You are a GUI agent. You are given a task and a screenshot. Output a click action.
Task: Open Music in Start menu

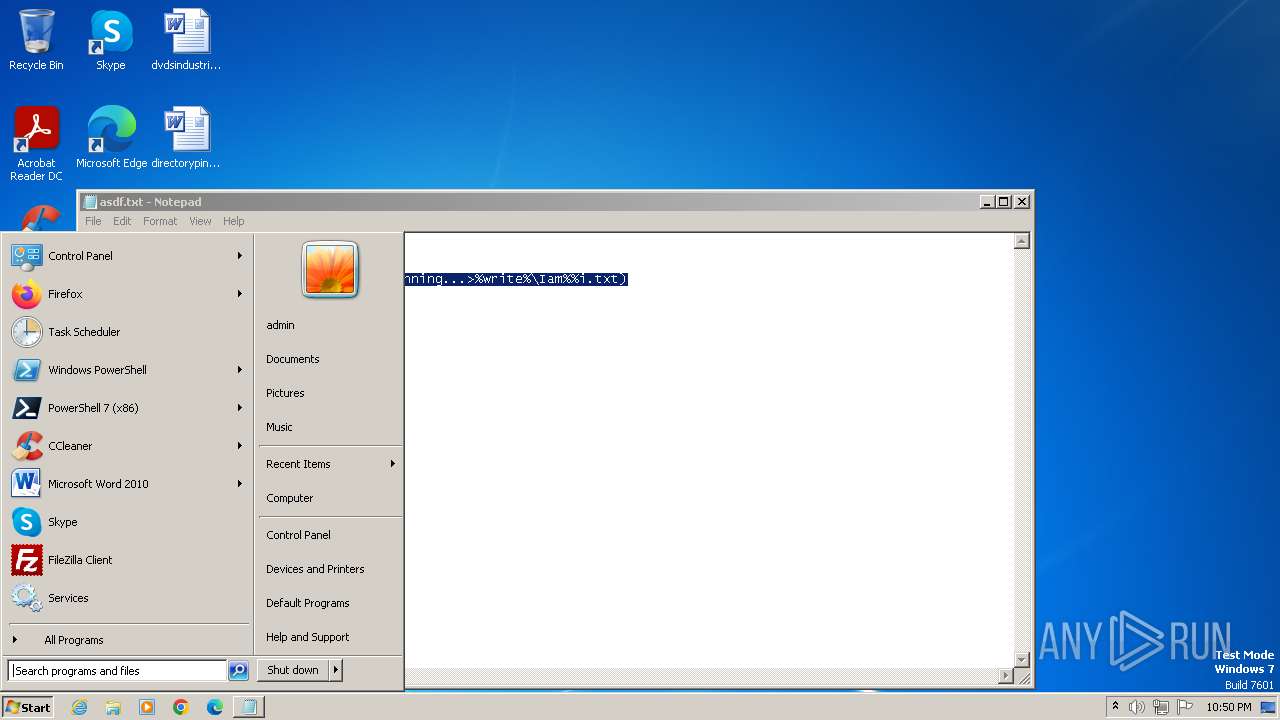tap(330, 427)
